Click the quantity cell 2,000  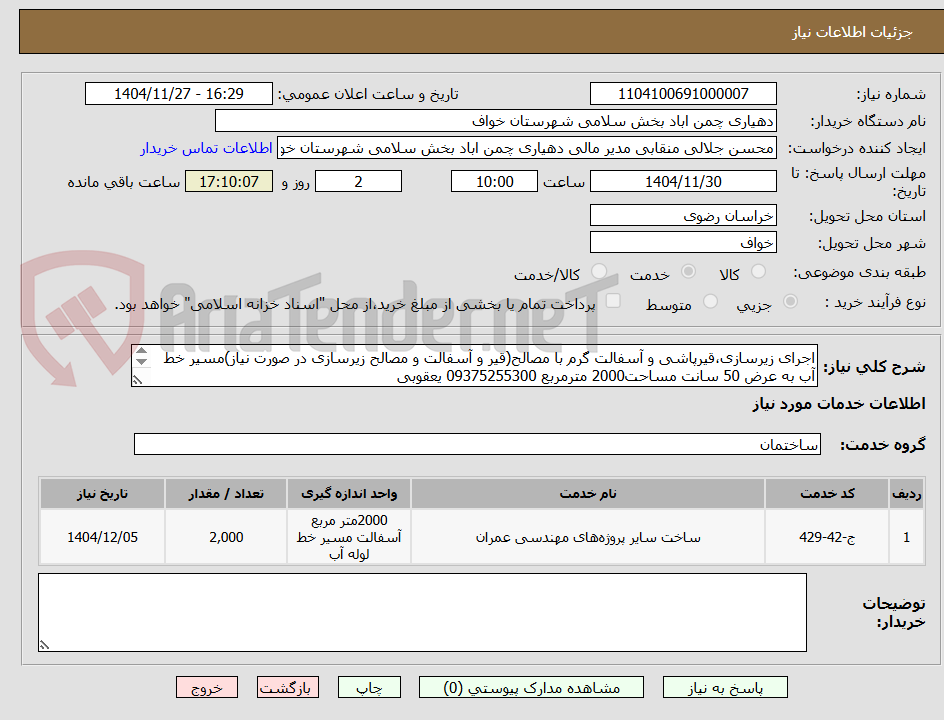pos(226,537)
